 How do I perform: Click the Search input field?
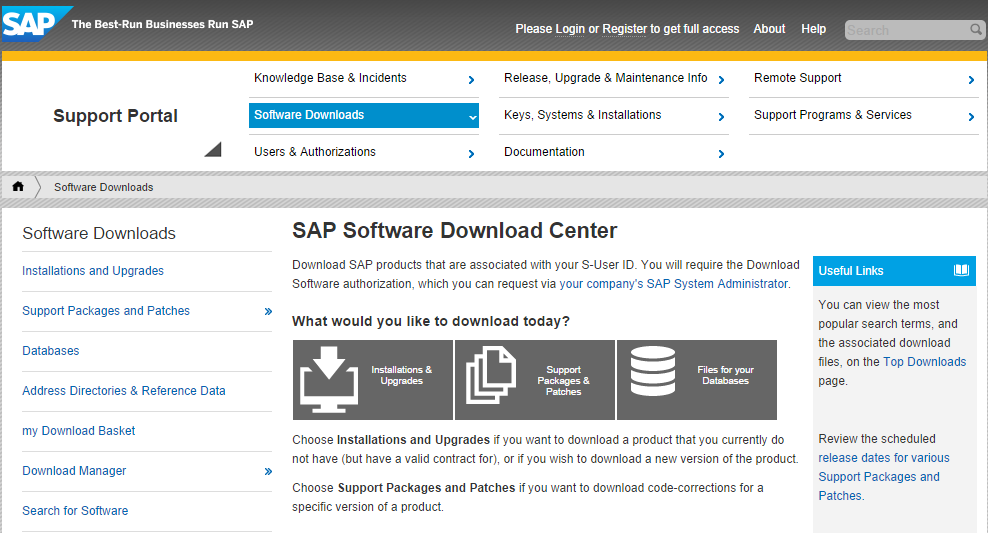coord(907,30)
